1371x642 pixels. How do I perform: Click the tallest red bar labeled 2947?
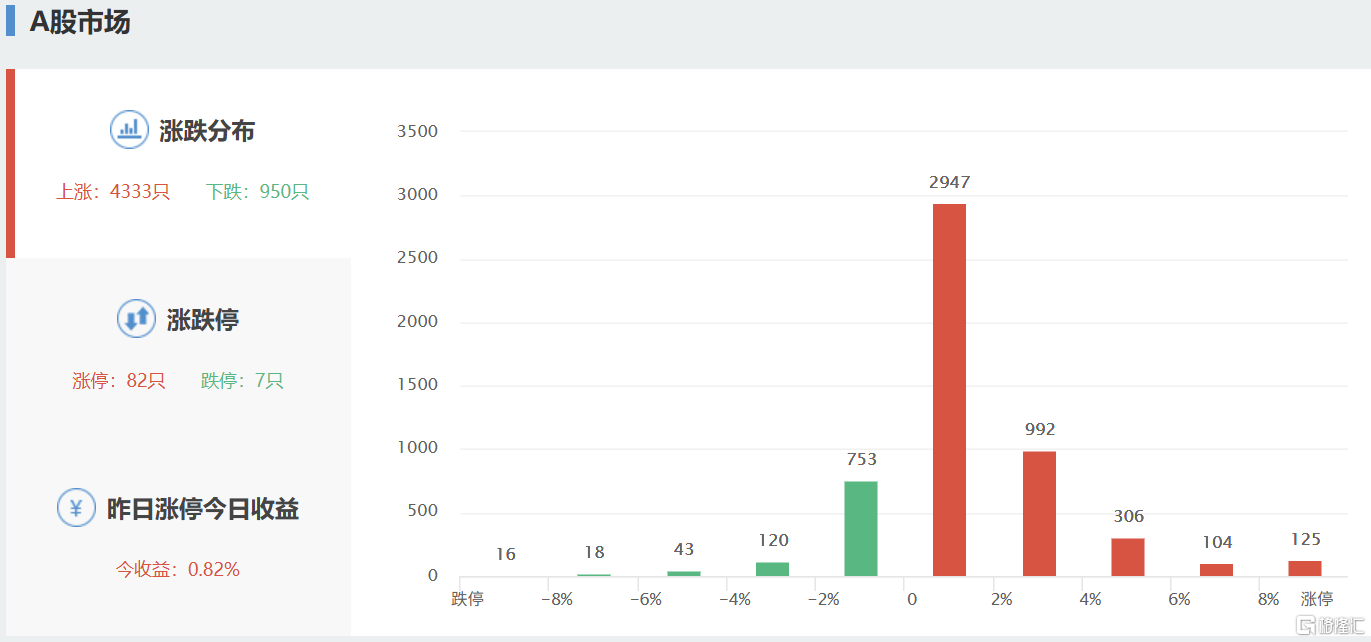coord(949,390)
